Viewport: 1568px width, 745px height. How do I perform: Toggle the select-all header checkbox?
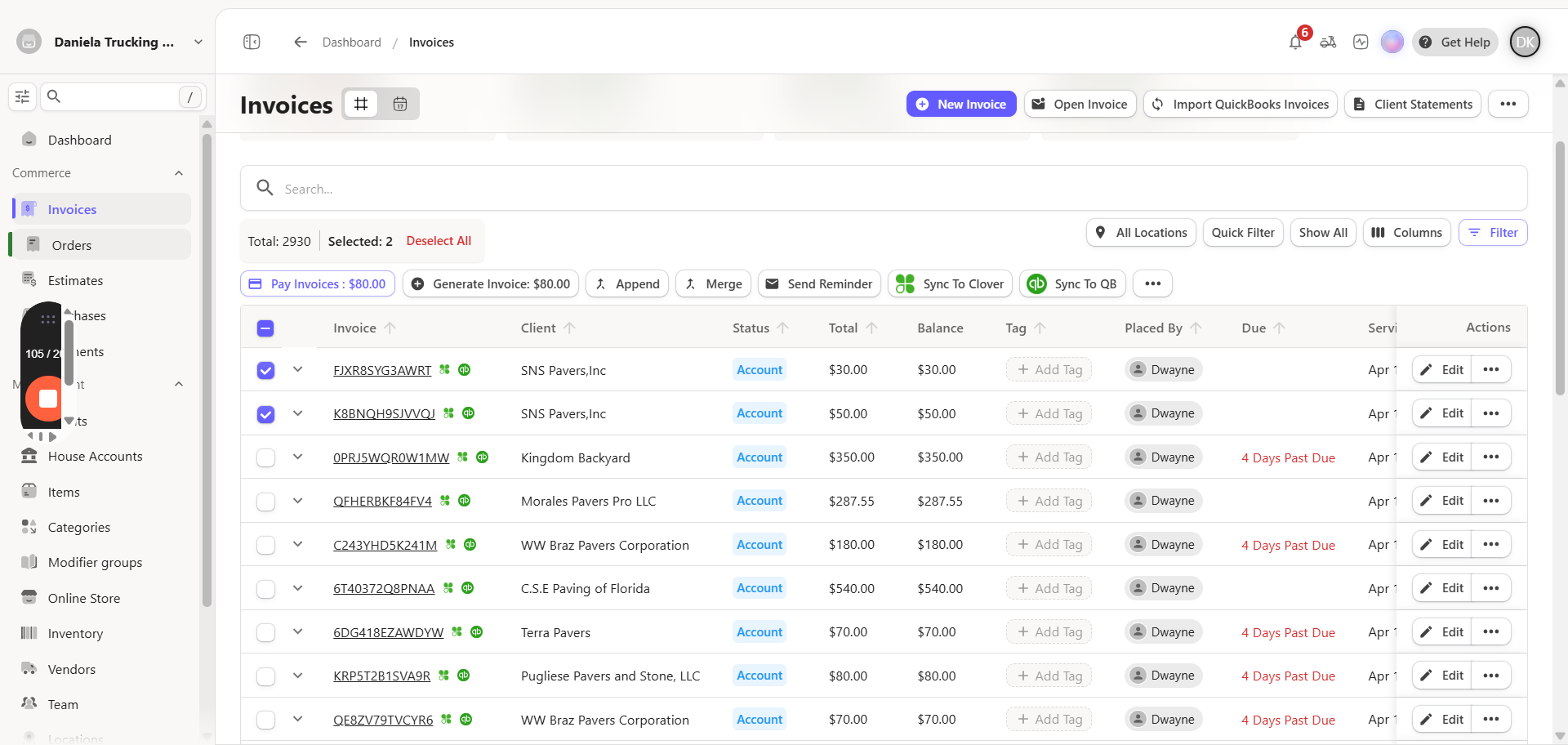[265, 328]
